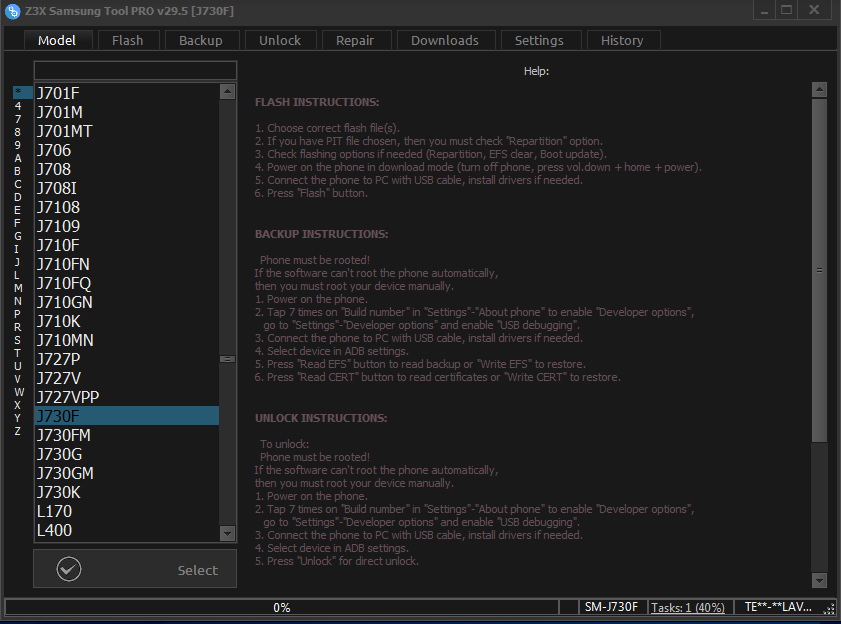Select model J701MT

point(127,131)
